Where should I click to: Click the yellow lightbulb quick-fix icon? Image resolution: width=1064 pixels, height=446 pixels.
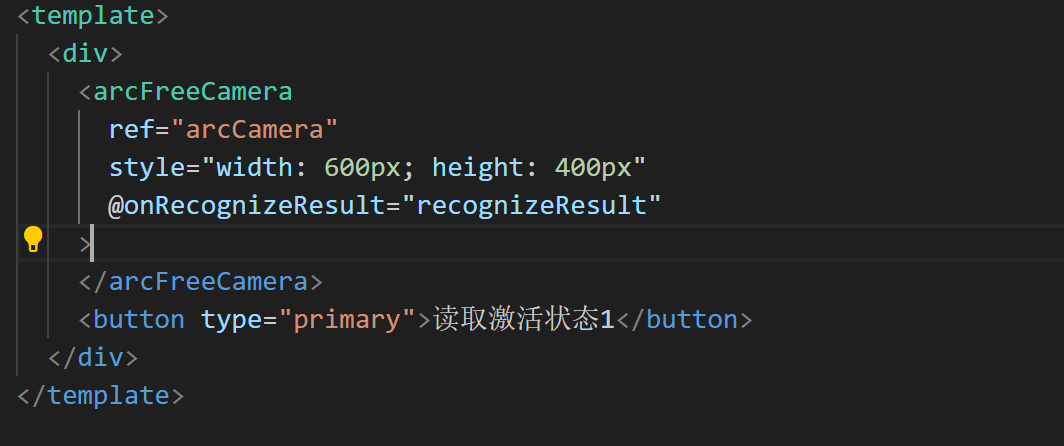pos(33,239)
